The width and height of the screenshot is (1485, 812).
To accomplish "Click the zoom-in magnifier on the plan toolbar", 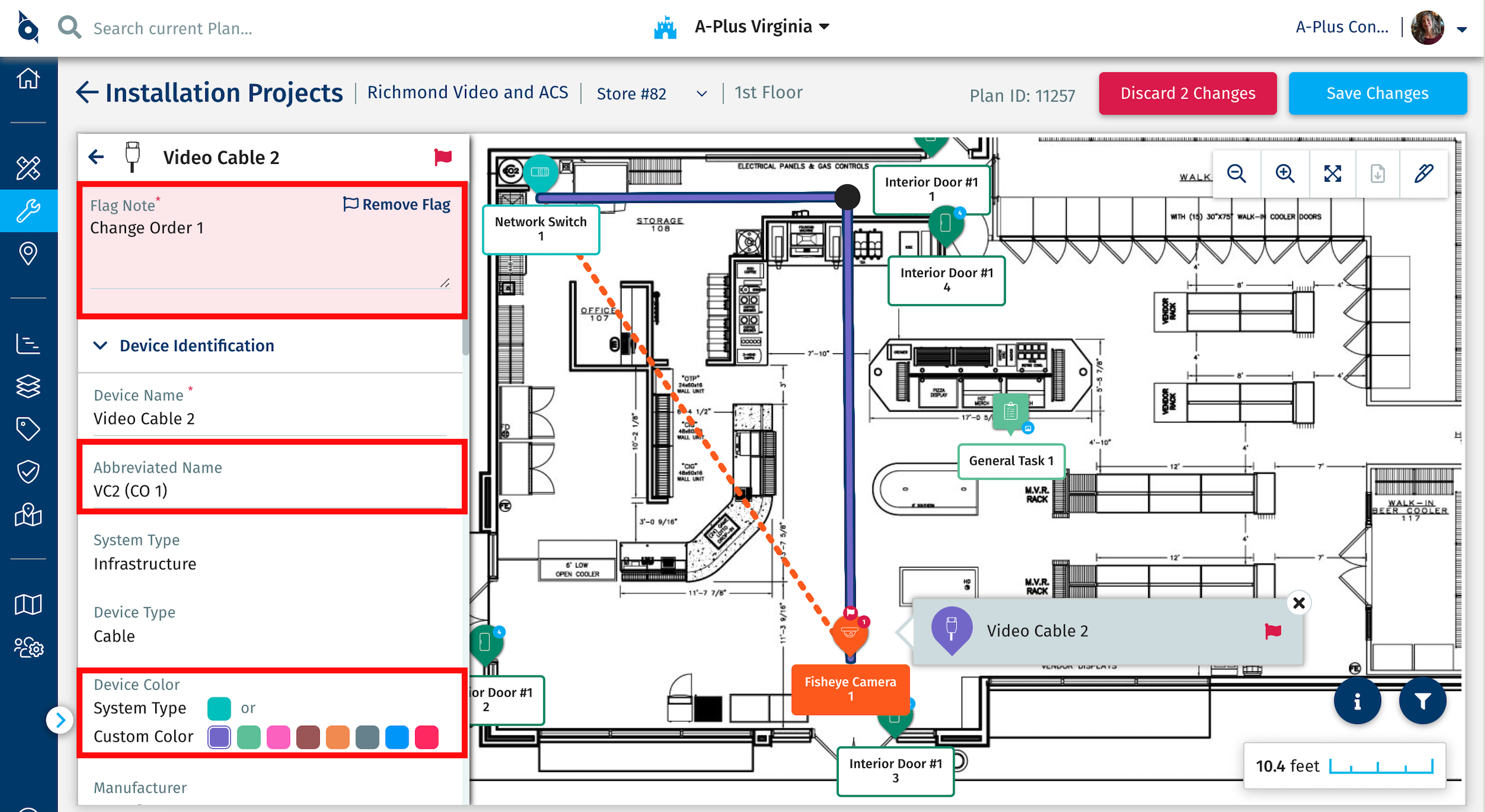I will [1285, 174].
